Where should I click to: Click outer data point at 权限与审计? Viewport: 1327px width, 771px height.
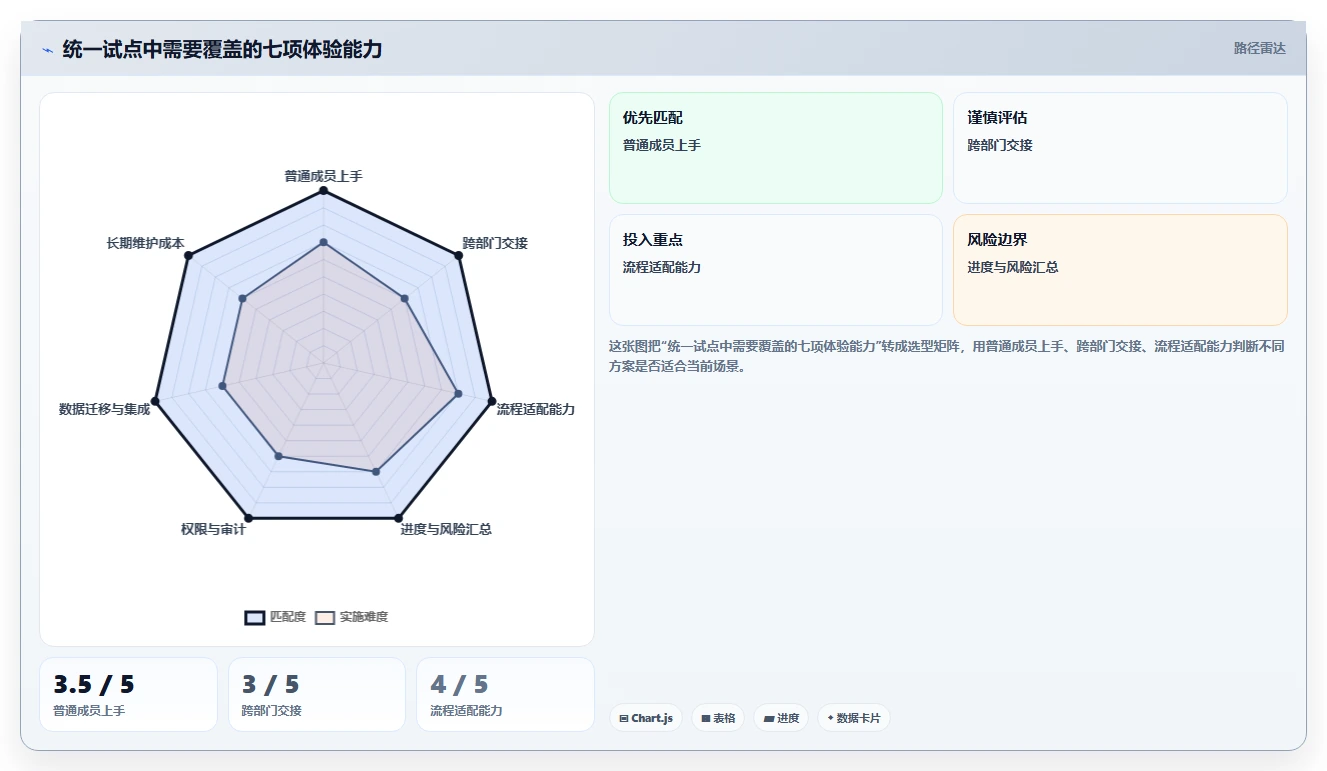[248, 518]
